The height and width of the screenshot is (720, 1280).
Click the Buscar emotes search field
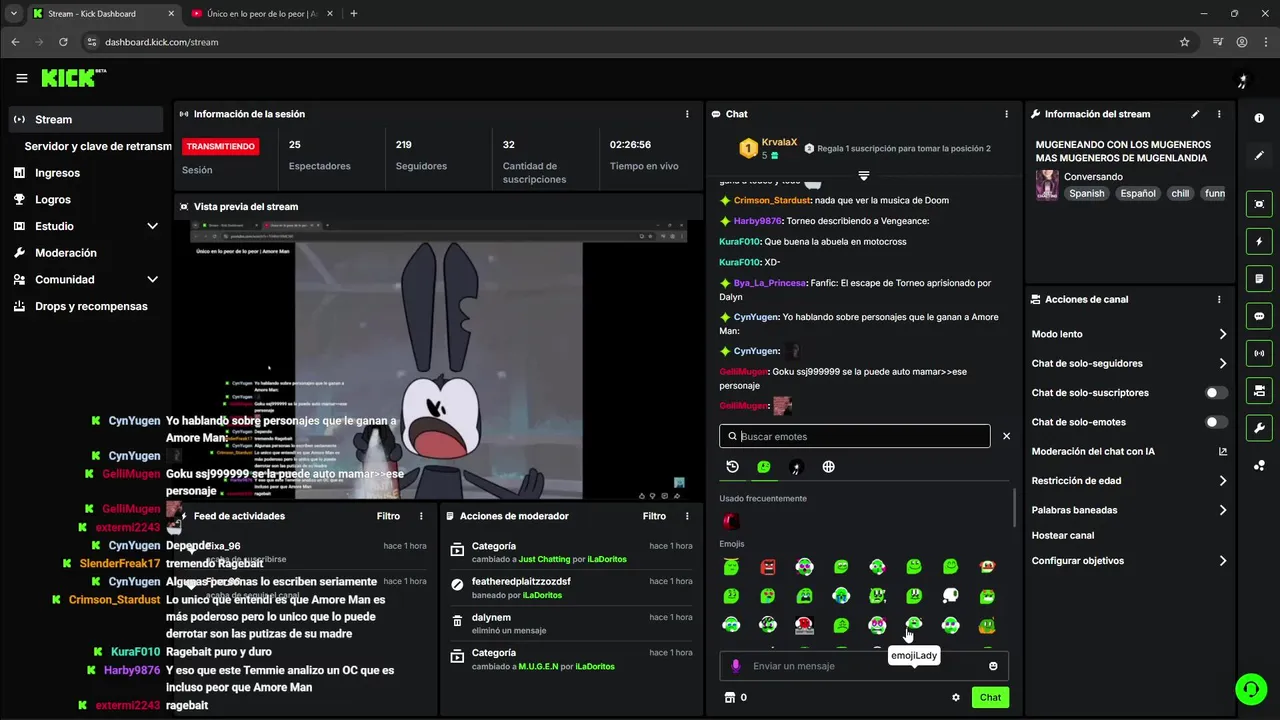855,436
